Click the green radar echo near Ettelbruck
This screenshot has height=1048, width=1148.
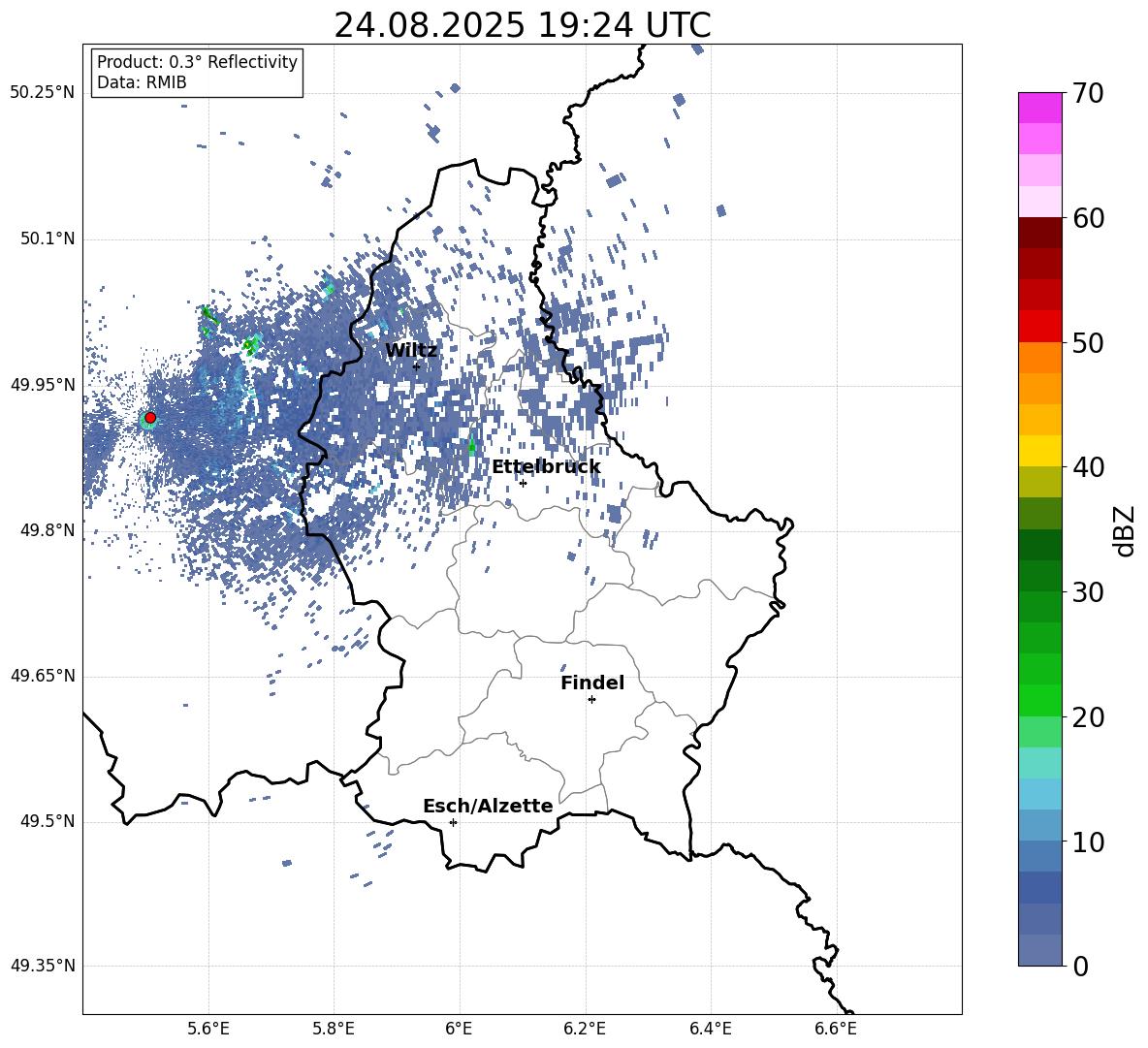point(471,444)
